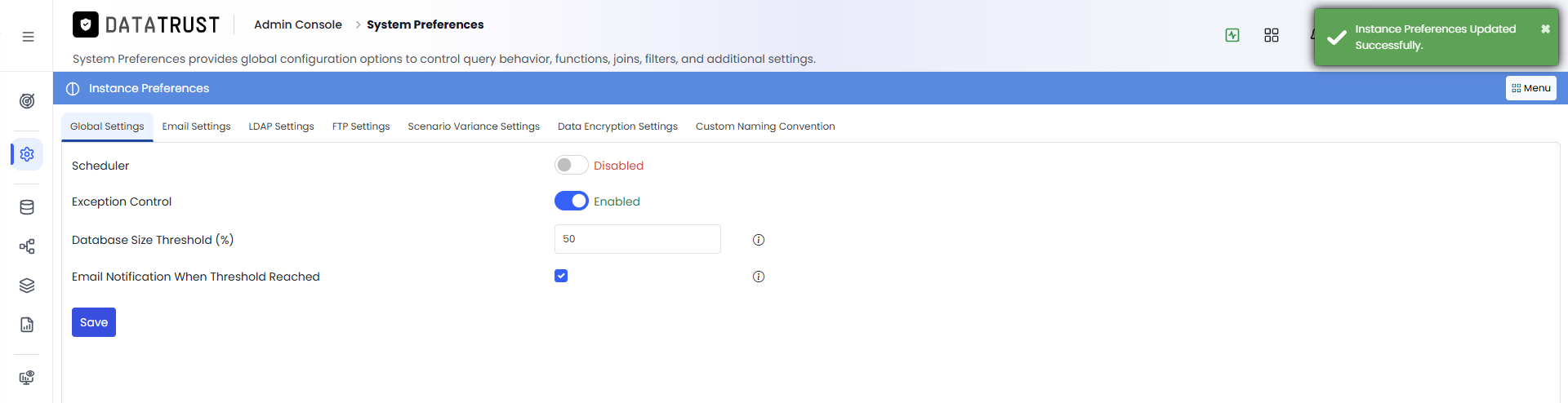This screenshot has height=403, width=1568.
Task: Click System Preferences breadcrumb
Action: pos(425,24)
